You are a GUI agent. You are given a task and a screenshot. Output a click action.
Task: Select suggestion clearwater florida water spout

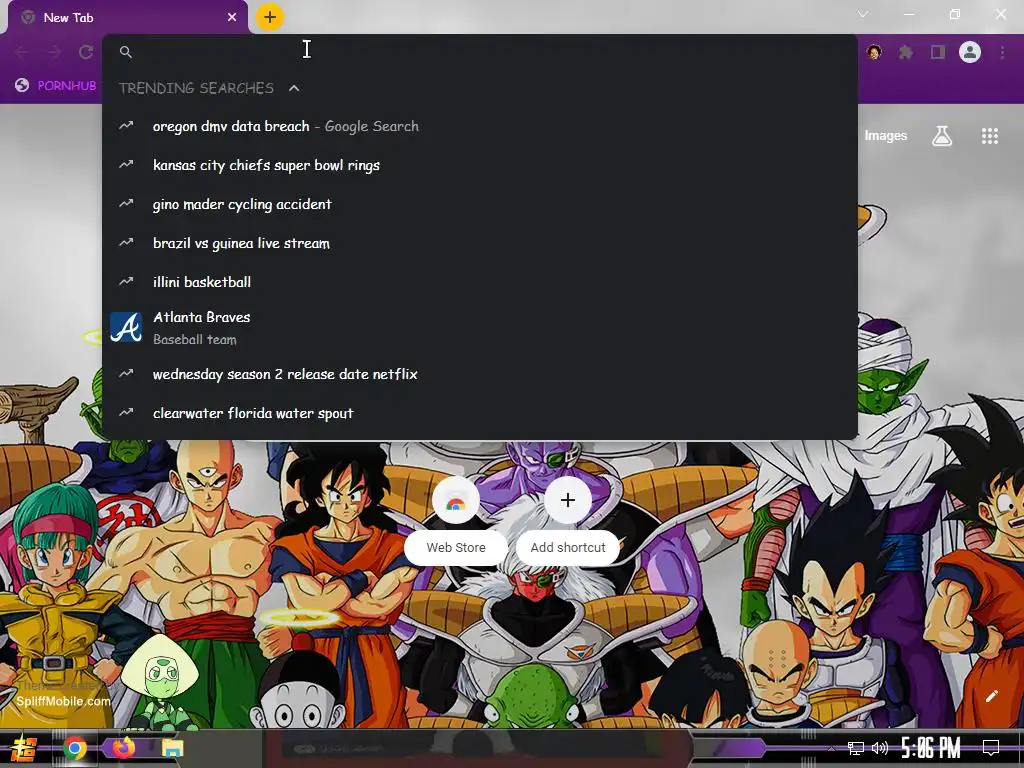pos(479,413)
